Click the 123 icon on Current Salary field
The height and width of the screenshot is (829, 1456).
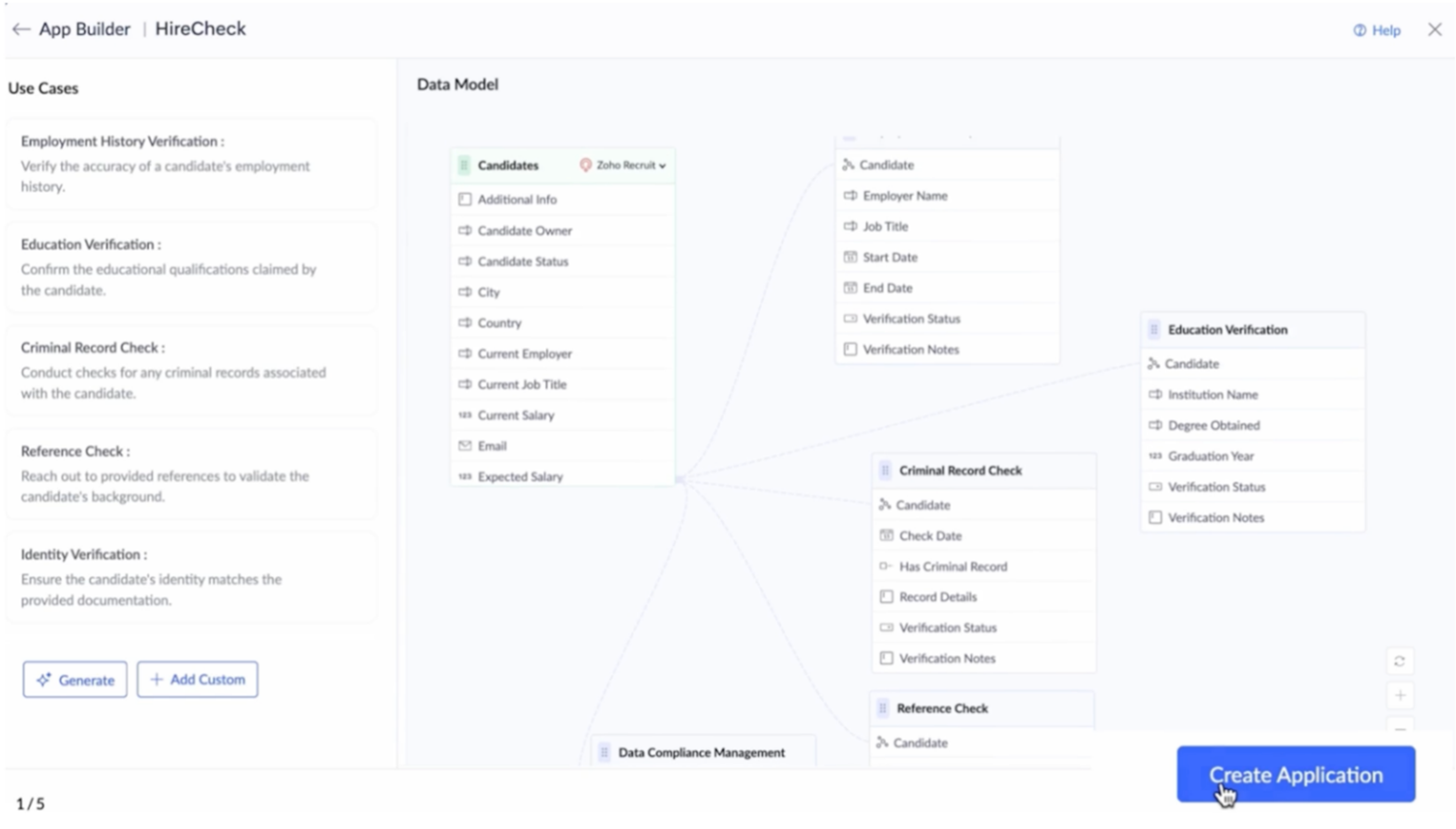coord(465,415)
